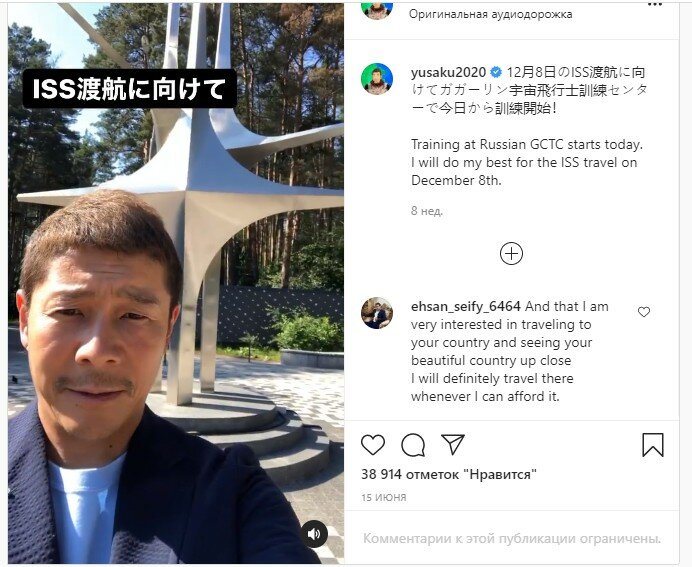Open comment bubble icon under post
Image resolution: width=692 pixels, height=567 pixels.
[x=413, y=445]
